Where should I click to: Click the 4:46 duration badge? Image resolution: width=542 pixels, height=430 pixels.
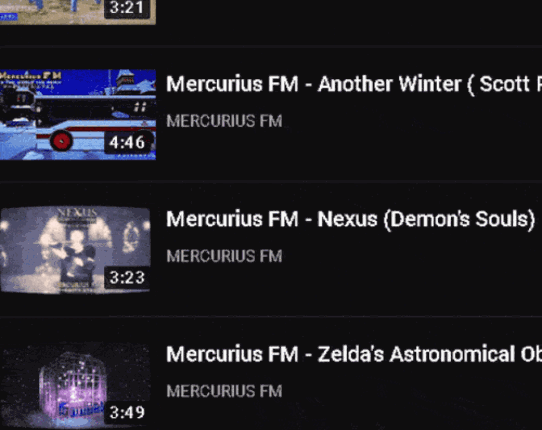[127, 142]
